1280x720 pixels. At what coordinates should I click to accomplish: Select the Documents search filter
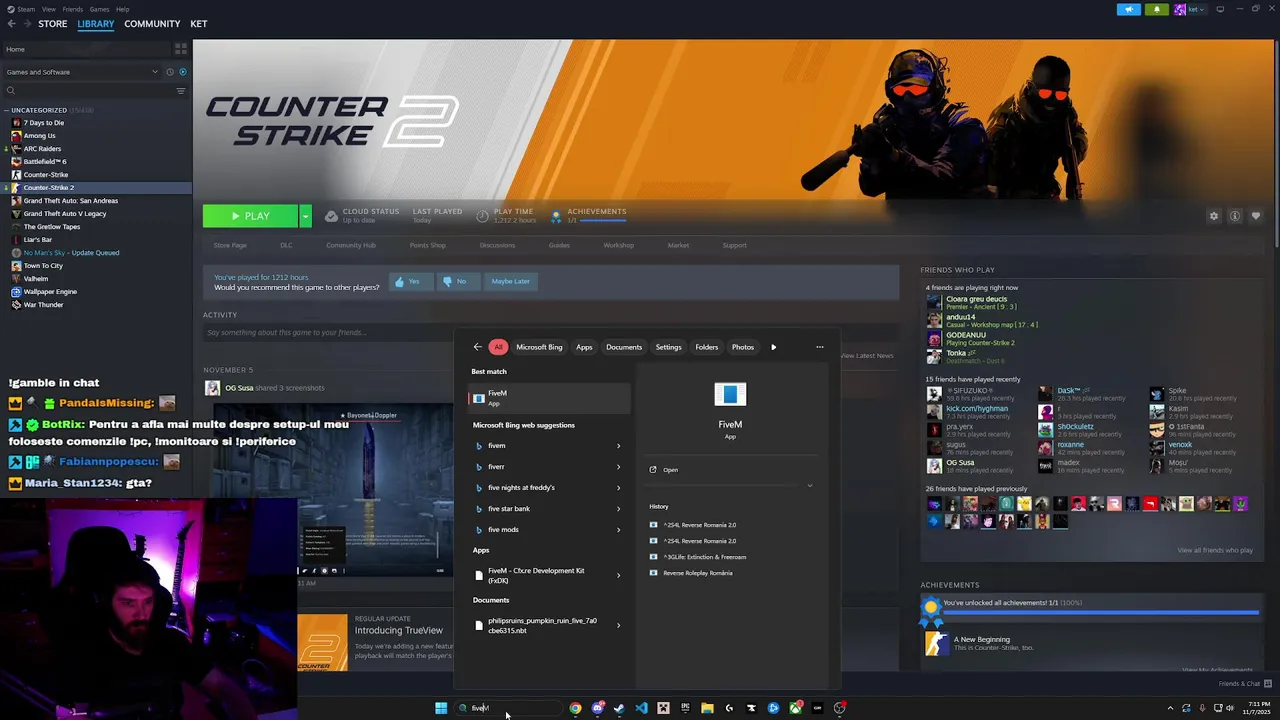click(x=624, y=347)
